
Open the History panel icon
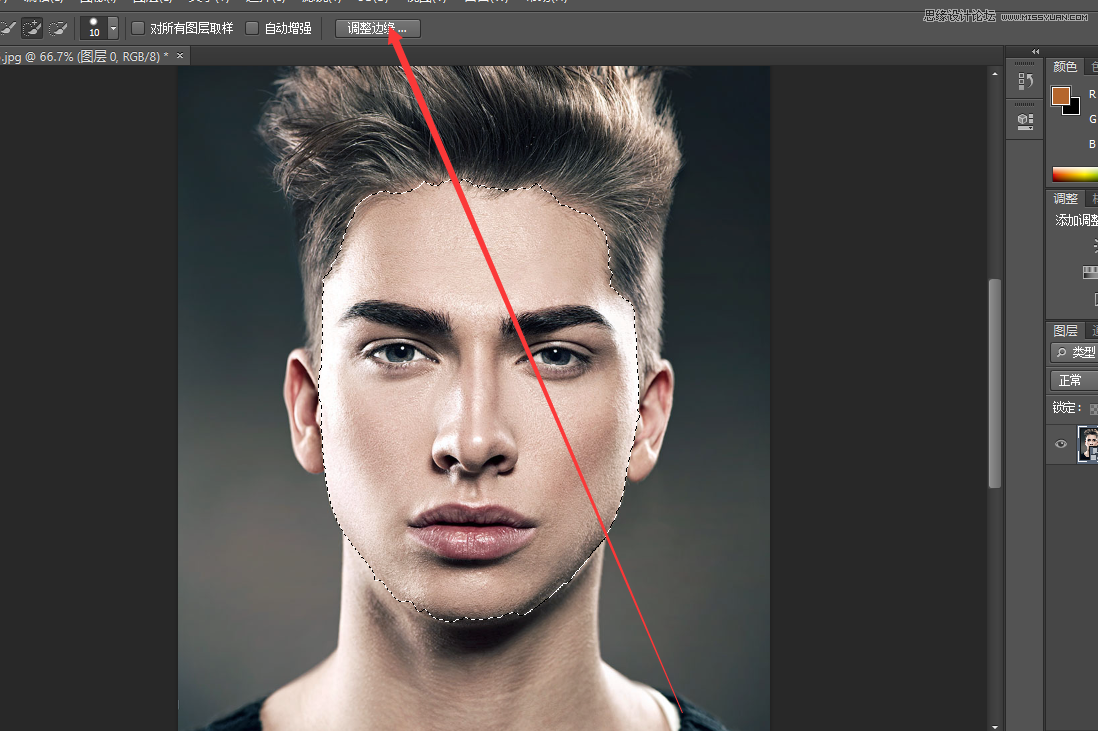1025,82
